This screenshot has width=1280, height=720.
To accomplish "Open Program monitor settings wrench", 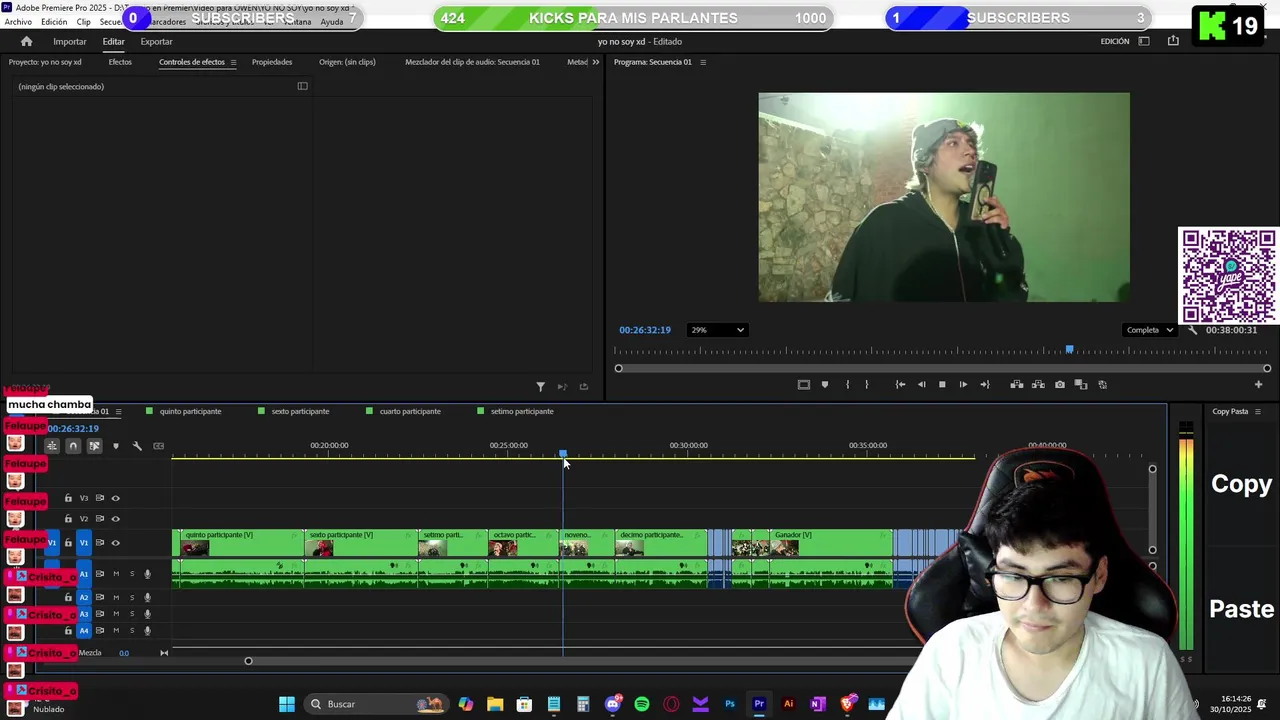I will click(1192, 330).
